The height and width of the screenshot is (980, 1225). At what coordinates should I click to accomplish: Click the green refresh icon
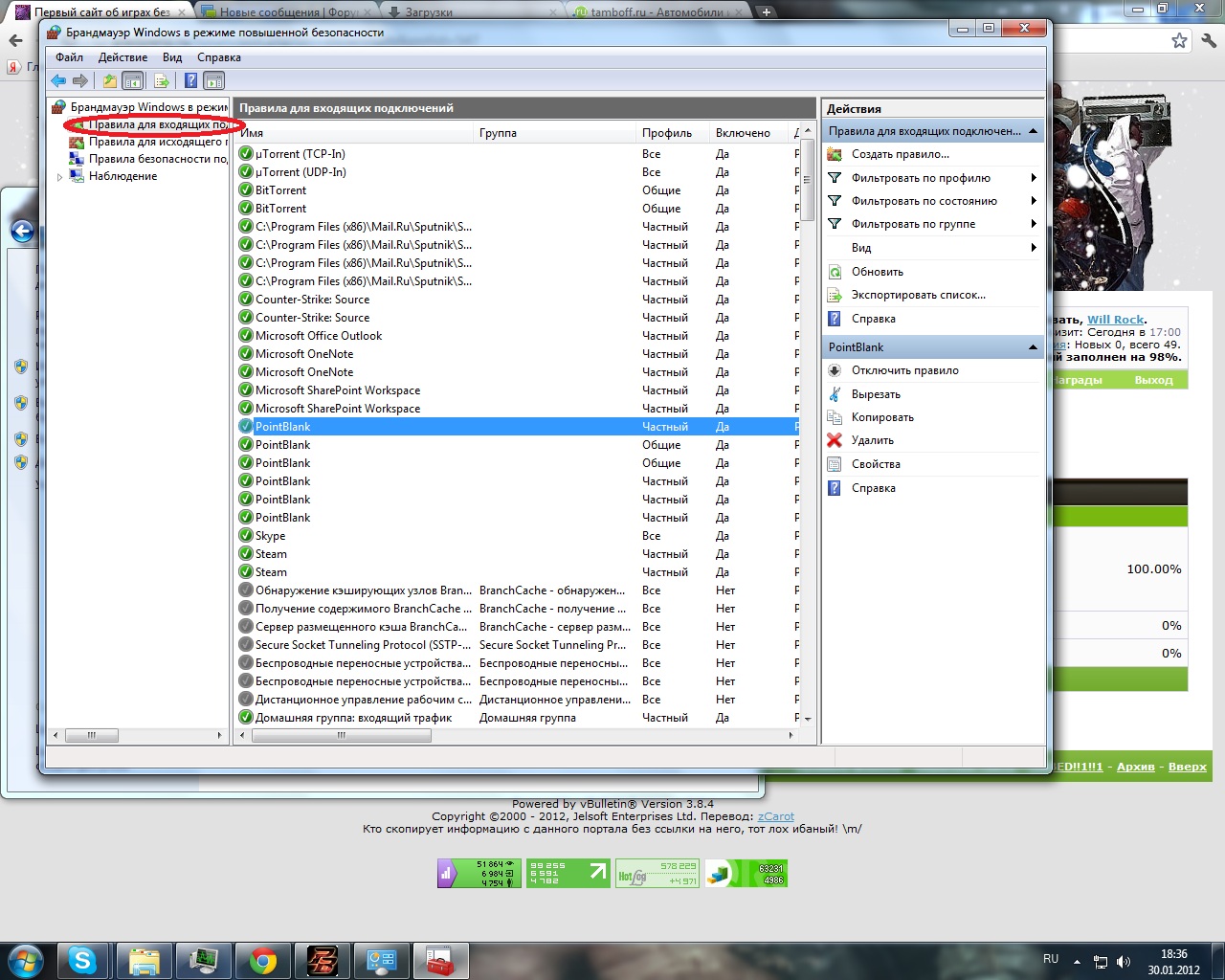(835, 272)
